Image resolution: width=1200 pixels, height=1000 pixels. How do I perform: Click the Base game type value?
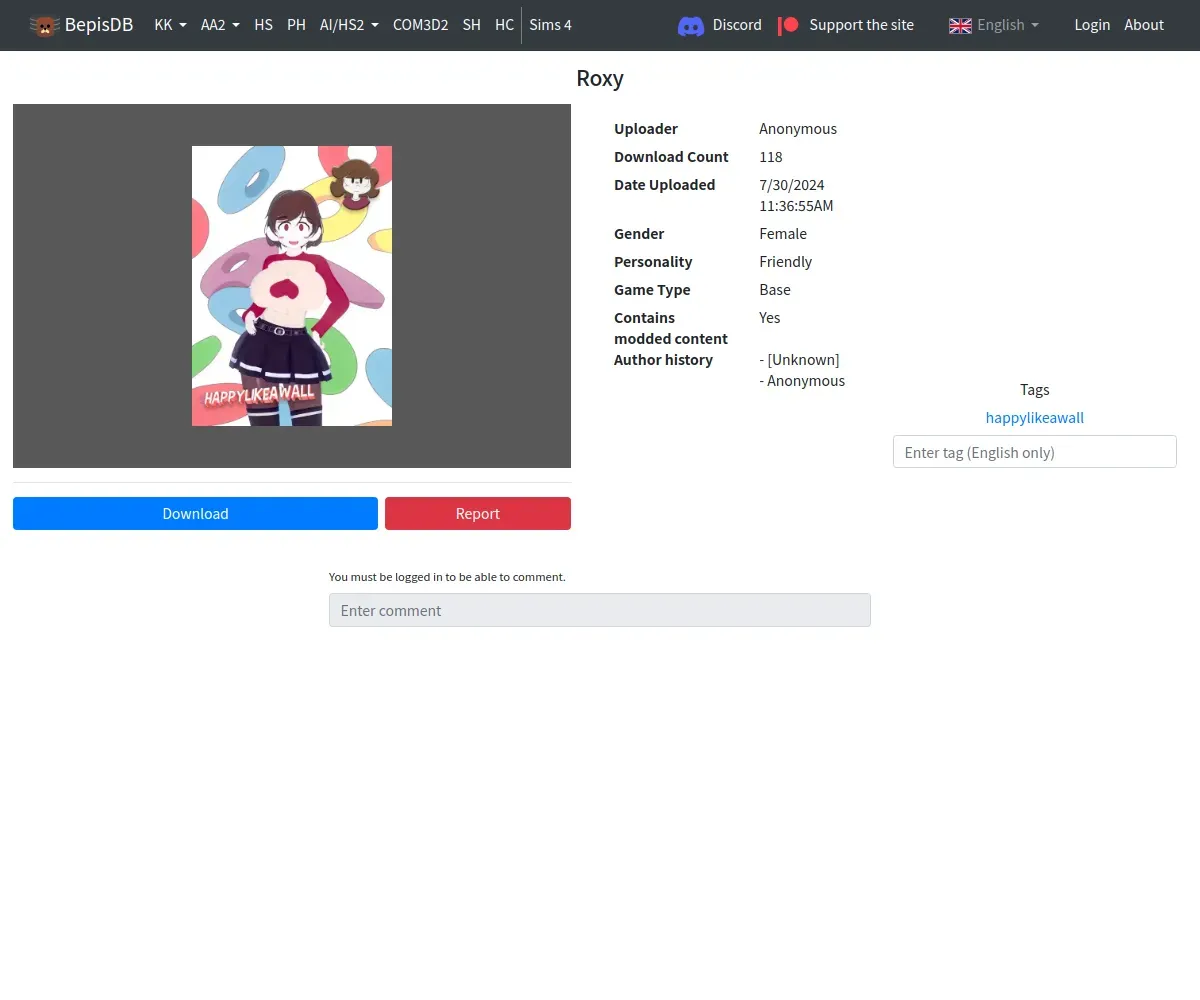coord(775,290)
